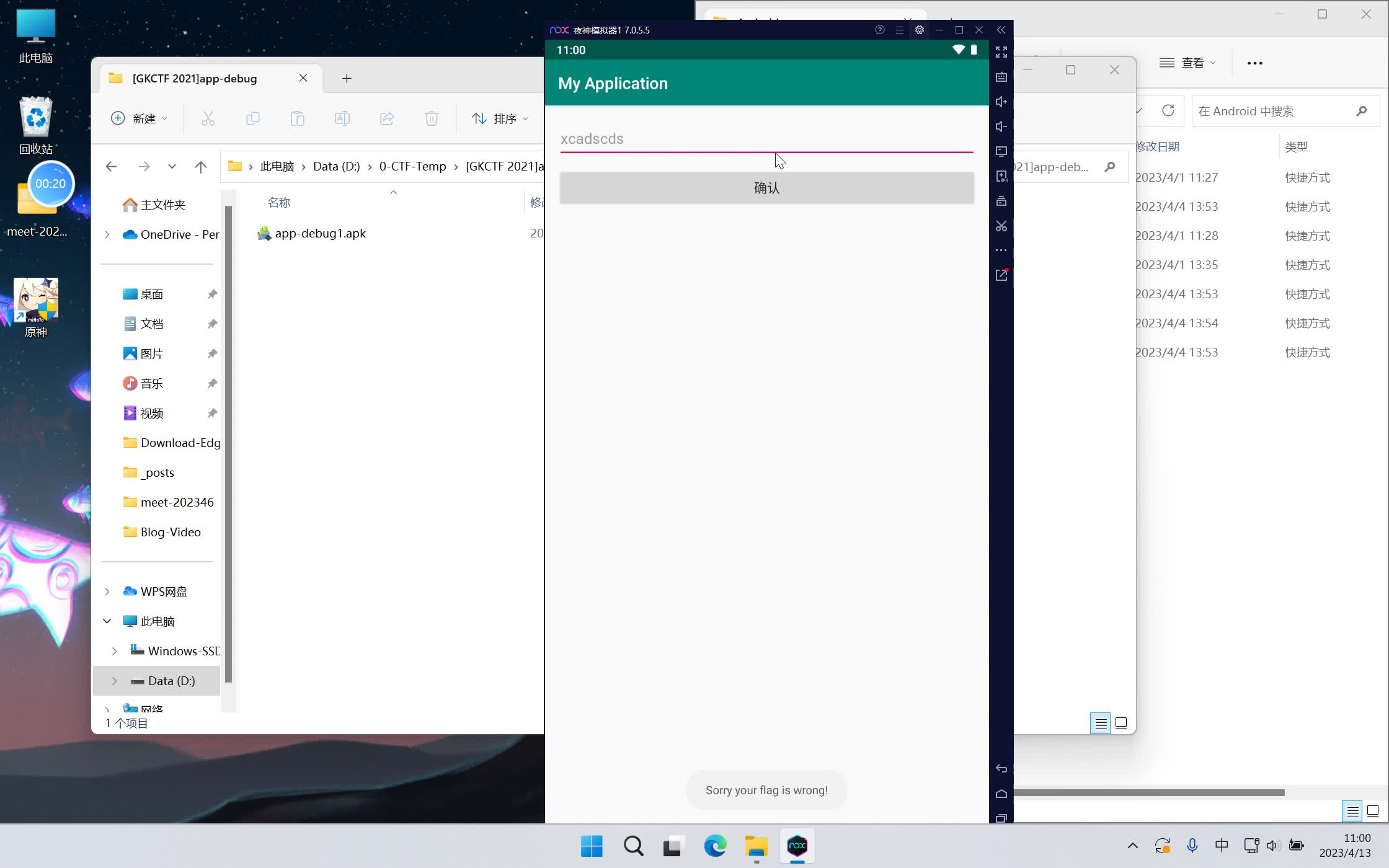The height and width of the screenshot is (868, 1389).
Task: Open recent locations chevron in Explorer navigation
Action: tap(172, 166)
